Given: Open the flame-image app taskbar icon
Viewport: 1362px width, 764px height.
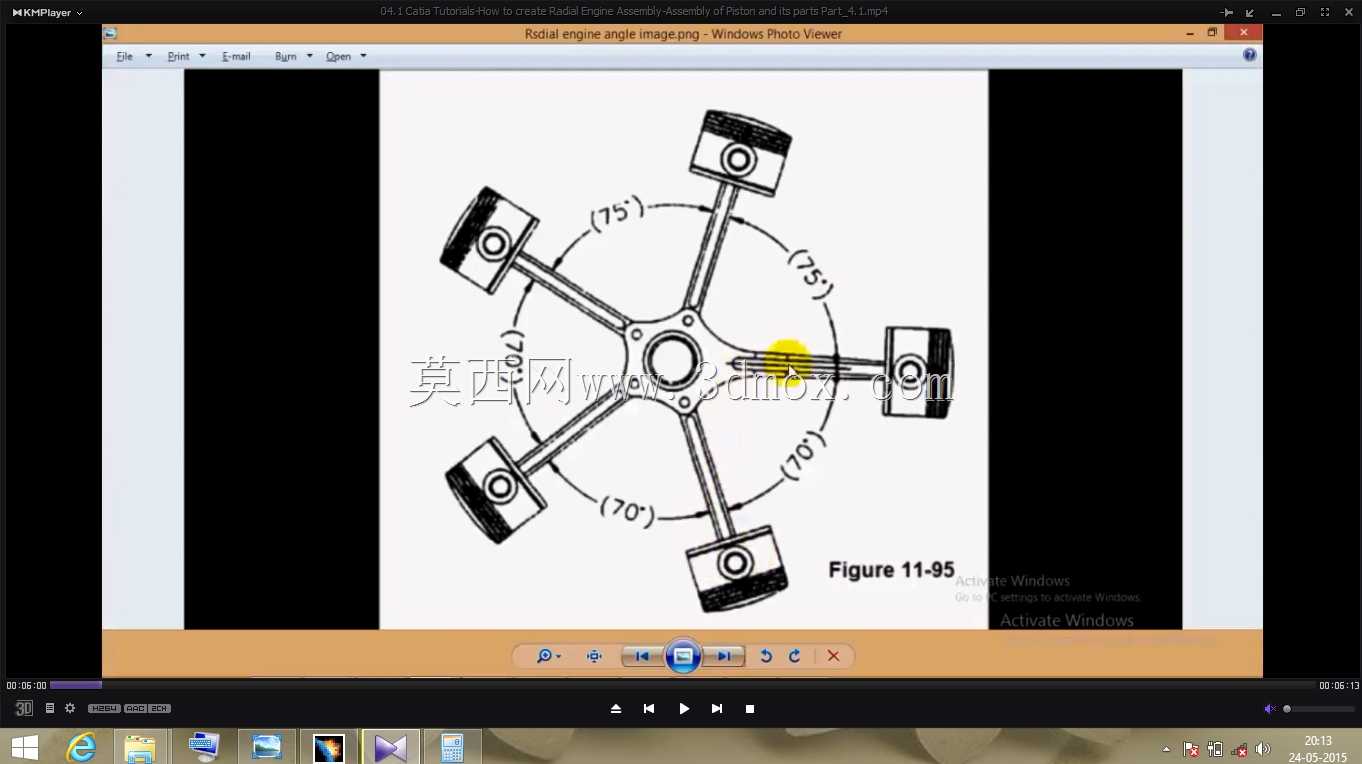Looking at the screenshot, I should (x=328, y=746).
